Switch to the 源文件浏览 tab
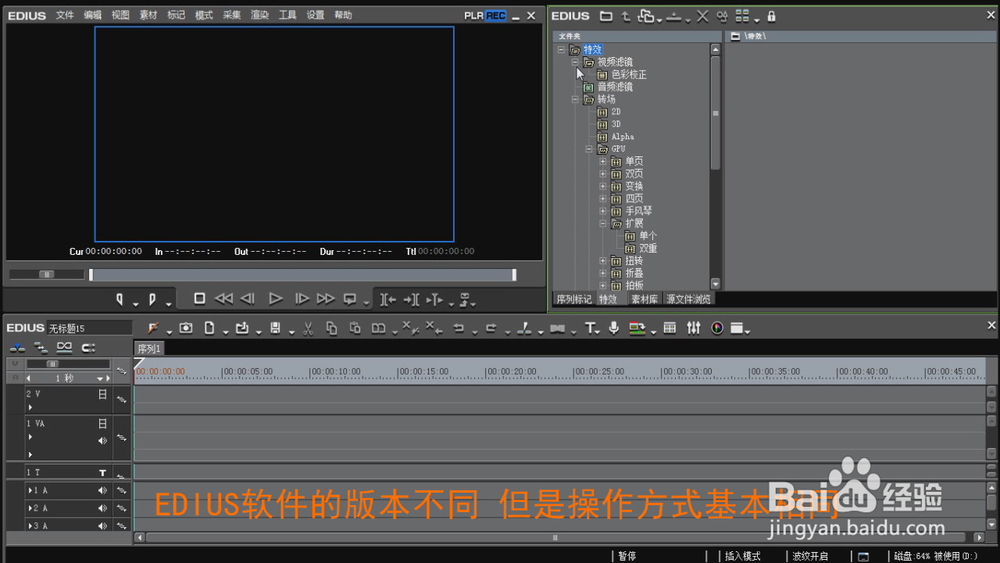 [x=688, y=299]
